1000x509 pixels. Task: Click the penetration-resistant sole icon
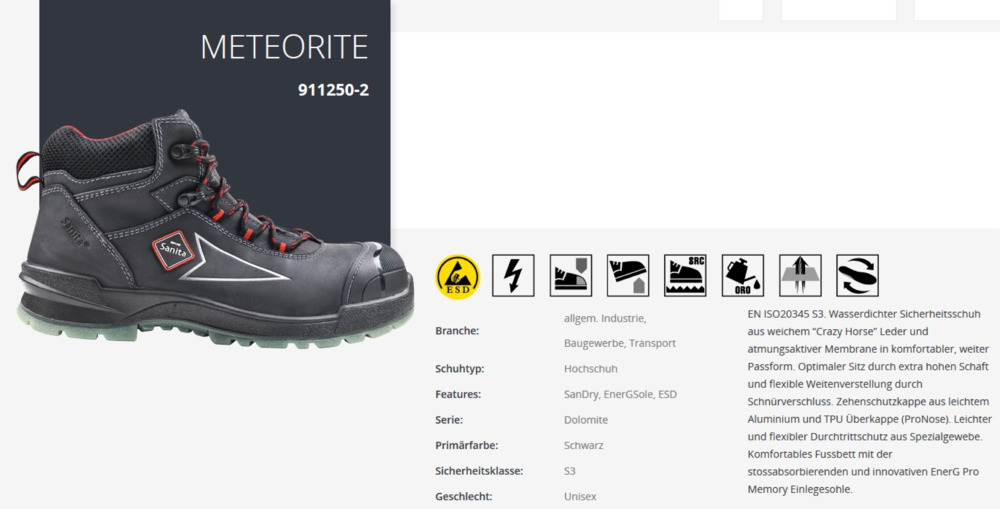[628, 276]
